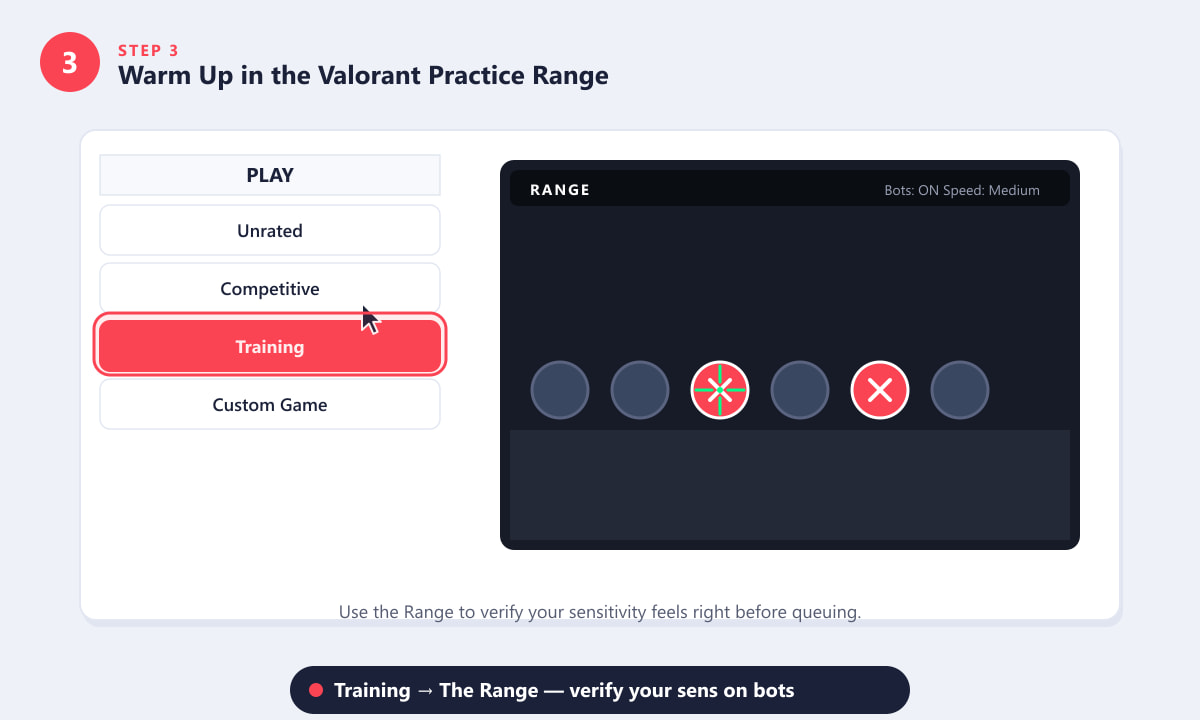Click the red dot in the bottom banner
Image resolution: width=1200 pixels, height=720 pixels.
tap(316, 690)
